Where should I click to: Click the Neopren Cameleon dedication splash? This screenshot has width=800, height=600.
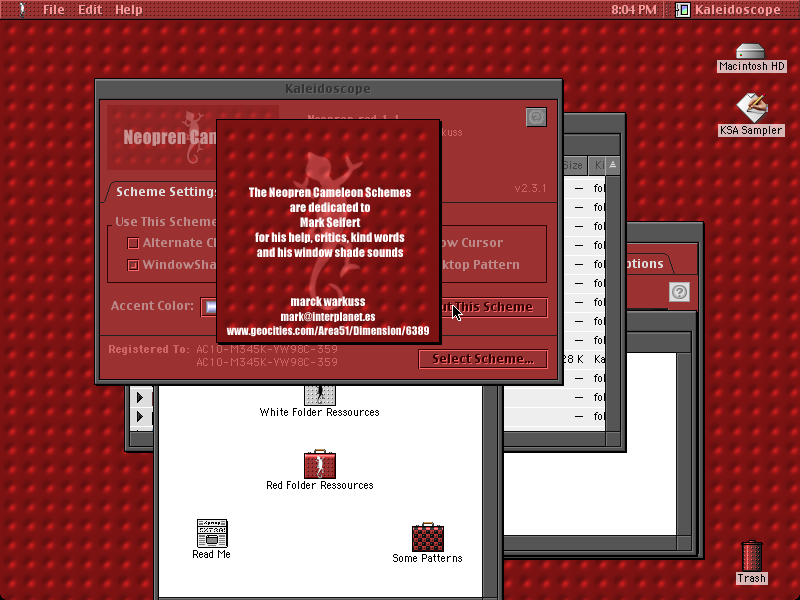329,231
